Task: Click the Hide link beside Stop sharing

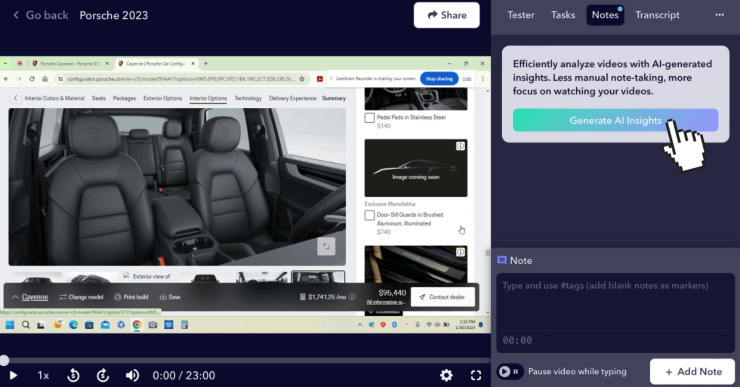Action: coord(467,79)
